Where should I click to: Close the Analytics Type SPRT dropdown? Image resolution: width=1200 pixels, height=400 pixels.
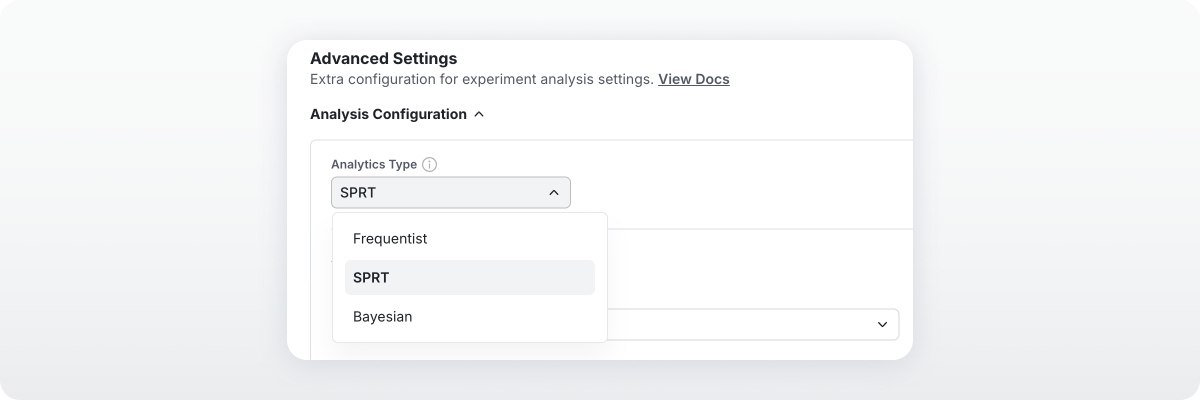(451, 193)
